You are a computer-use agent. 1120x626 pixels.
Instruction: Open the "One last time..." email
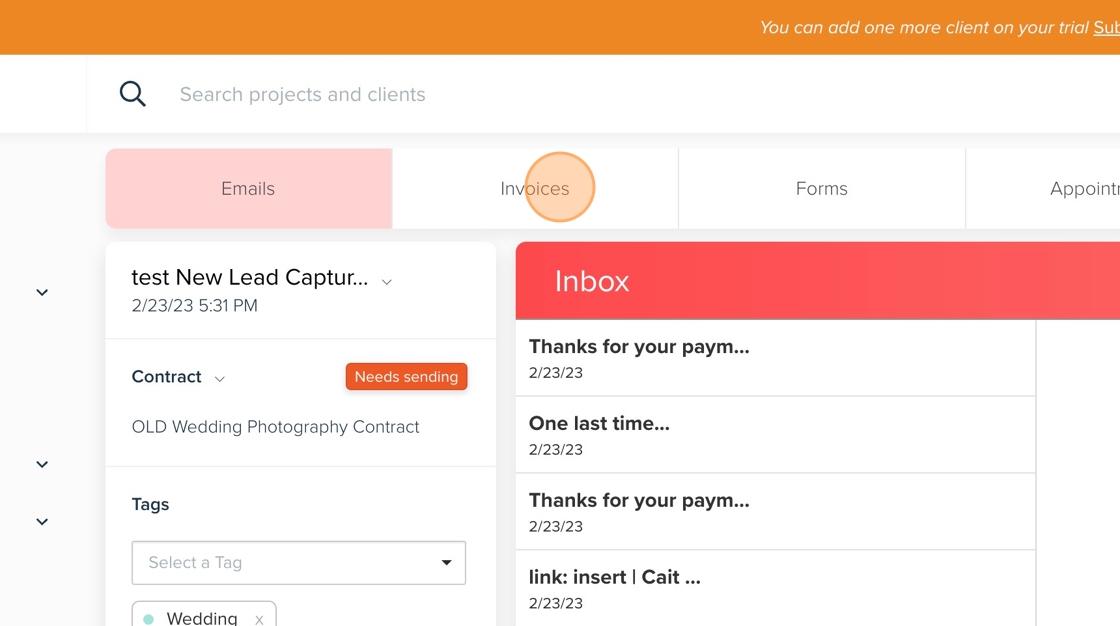coord(599,434)
